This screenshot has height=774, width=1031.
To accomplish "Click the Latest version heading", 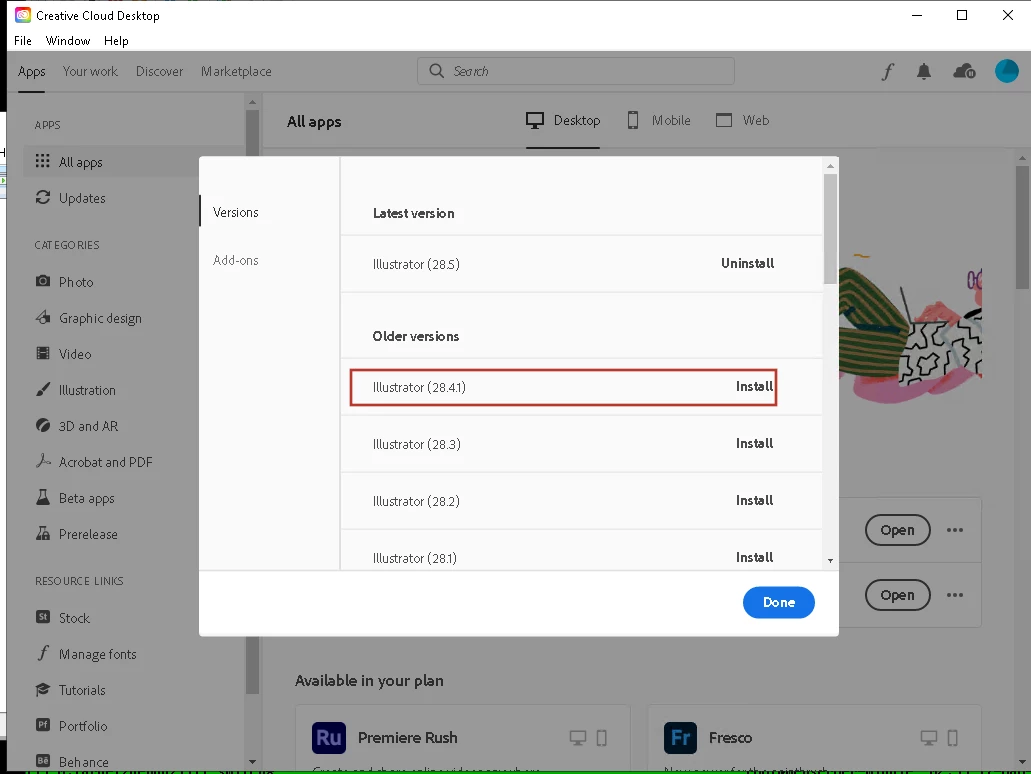I will [x=414, y=213].
